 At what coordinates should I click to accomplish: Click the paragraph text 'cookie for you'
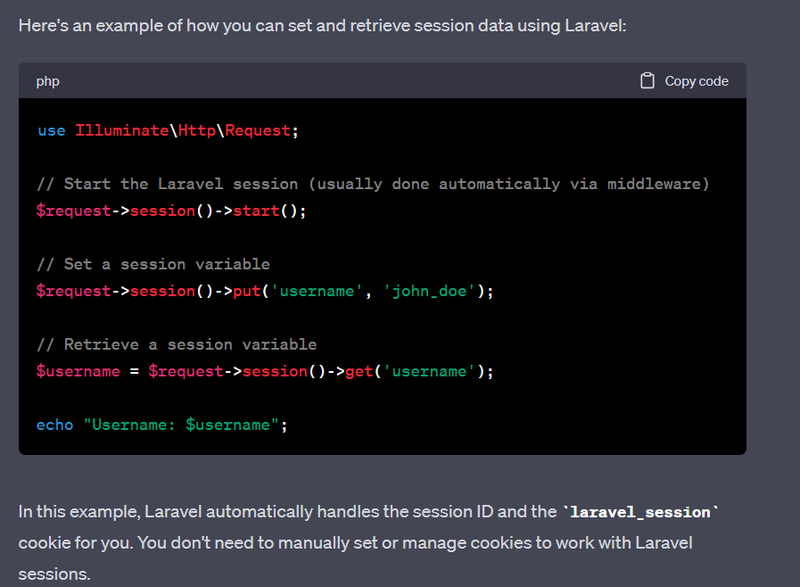(76, 543)
